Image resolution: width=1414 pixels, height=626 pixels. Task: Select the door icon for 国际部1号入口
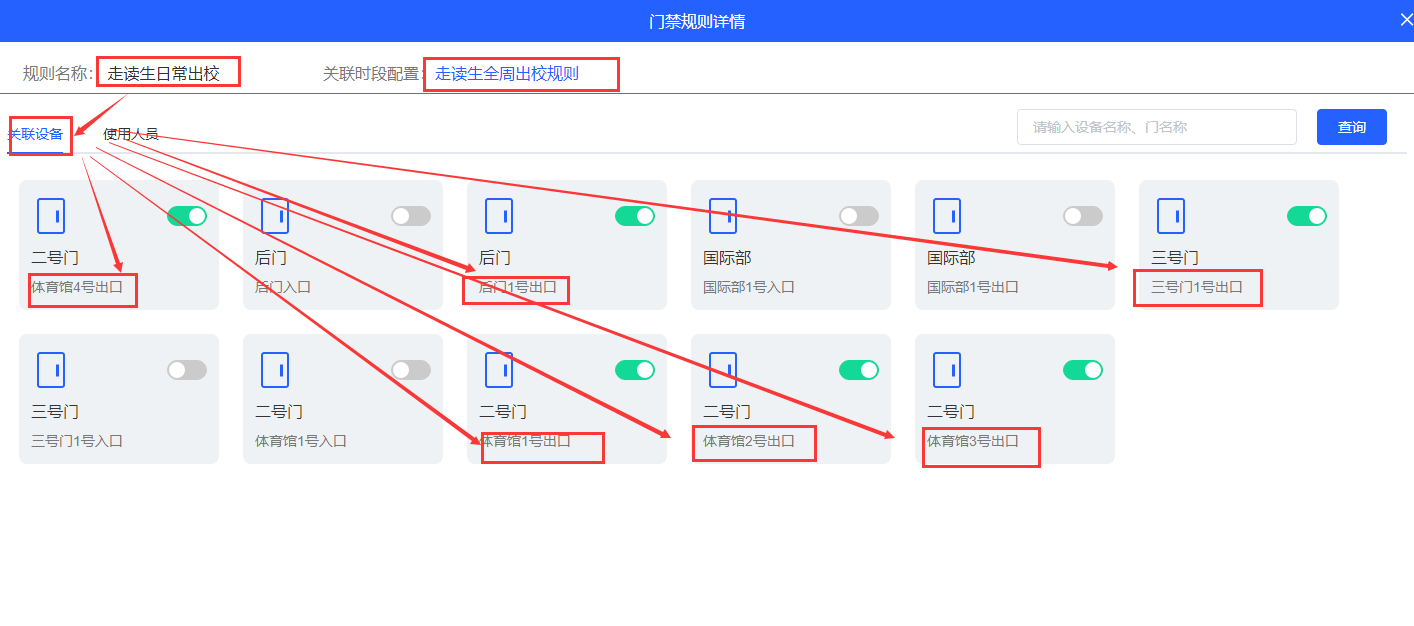(x=723, y=216)
